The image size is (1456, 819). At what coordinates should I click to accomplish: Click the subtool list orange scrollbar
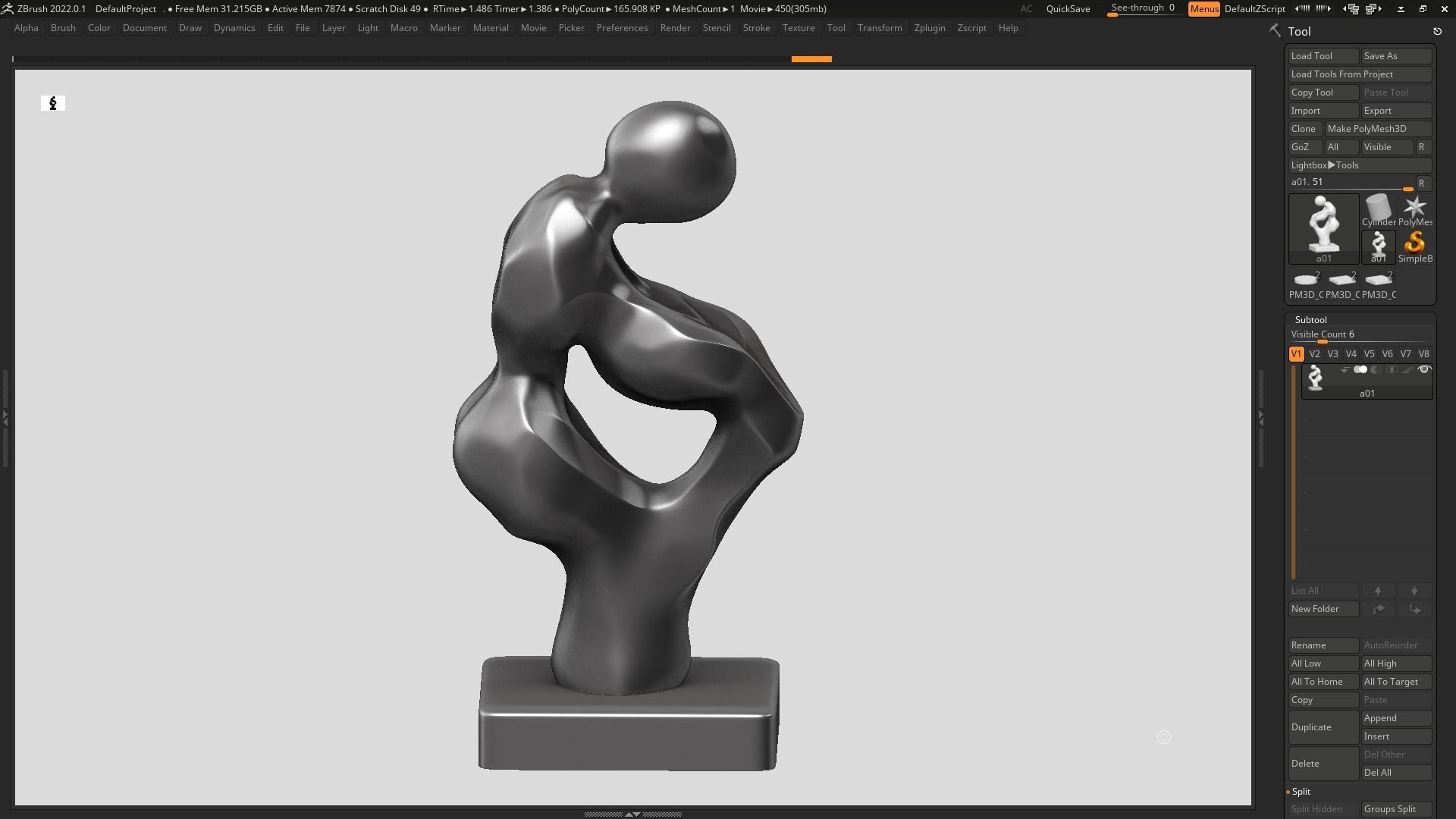[x=1294, y=472]
